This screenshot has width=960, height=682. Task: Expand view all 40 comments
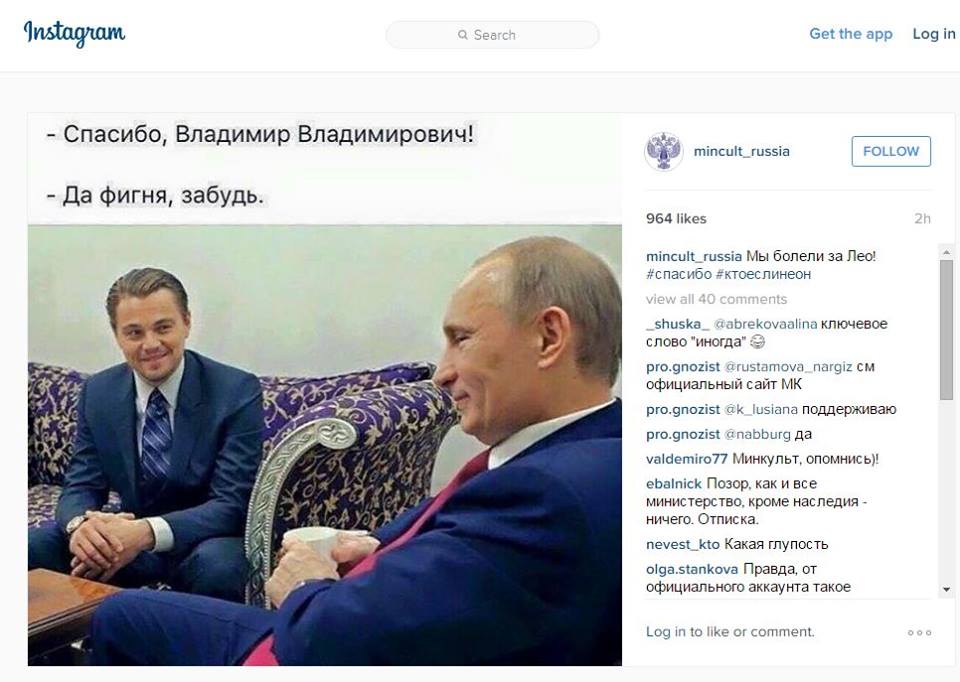pyautogui.click(x=716, y=299)
